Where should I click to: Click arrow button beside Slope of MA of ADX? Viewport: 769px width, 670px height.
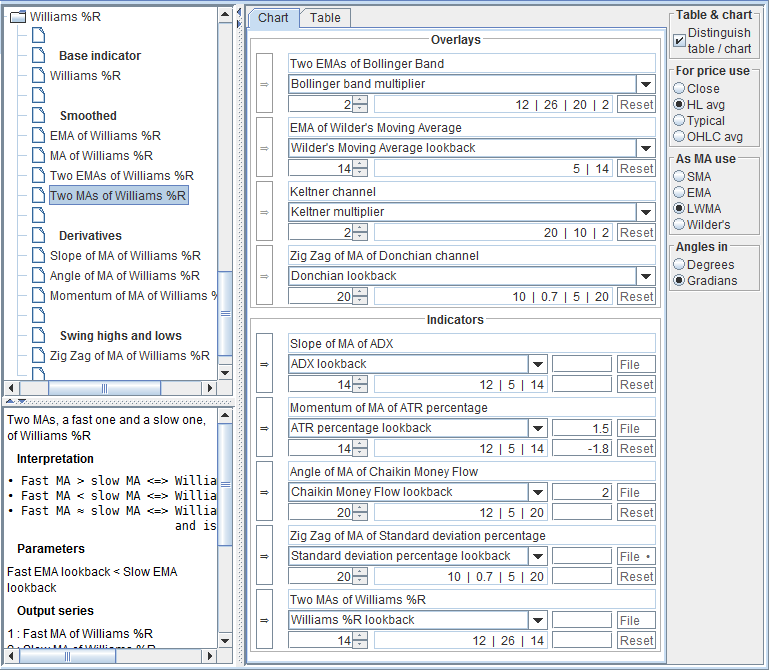[x=264, y=364]
